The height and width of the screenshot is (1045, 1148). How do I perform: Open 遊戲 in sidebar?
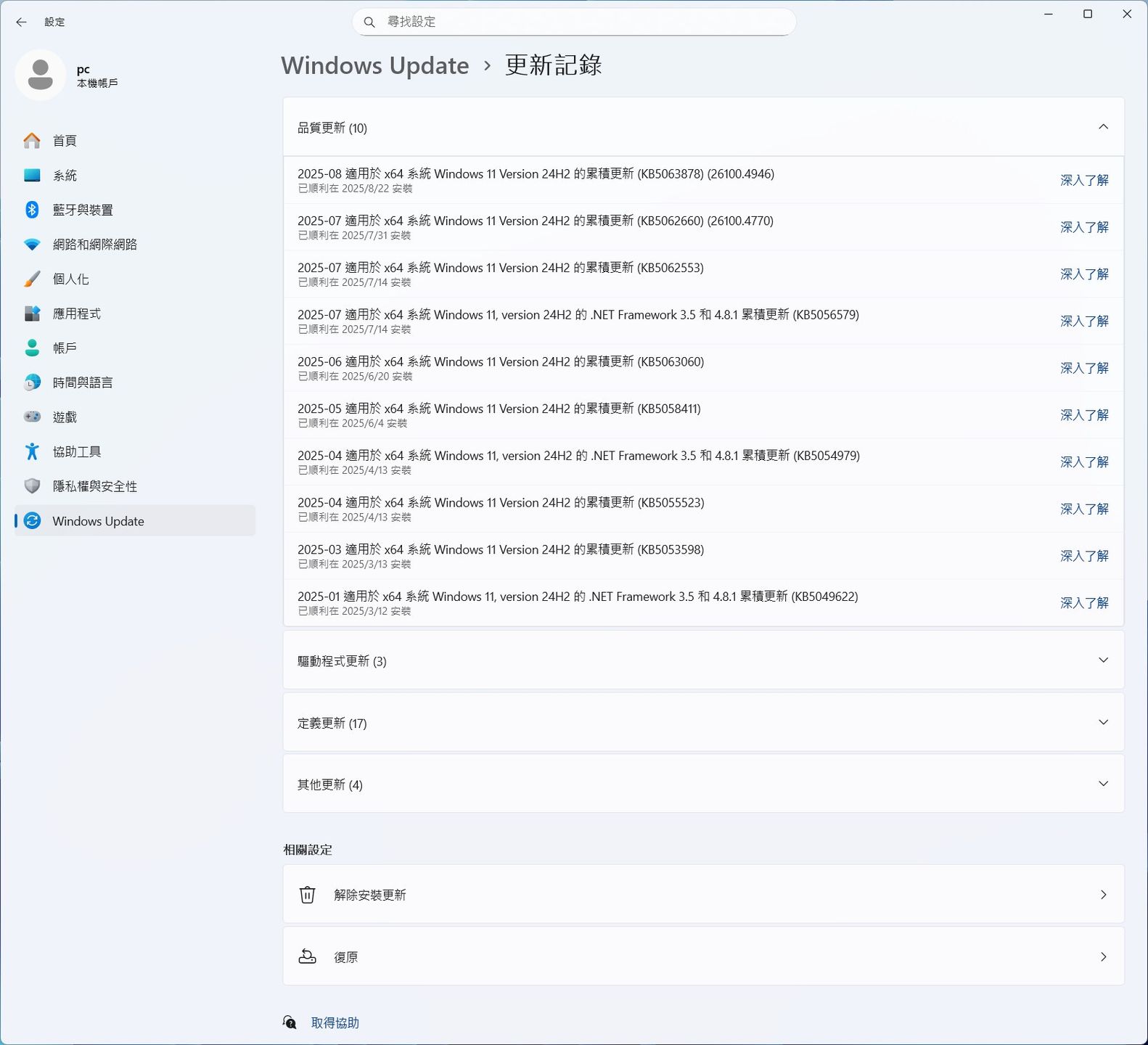[135, 417]
